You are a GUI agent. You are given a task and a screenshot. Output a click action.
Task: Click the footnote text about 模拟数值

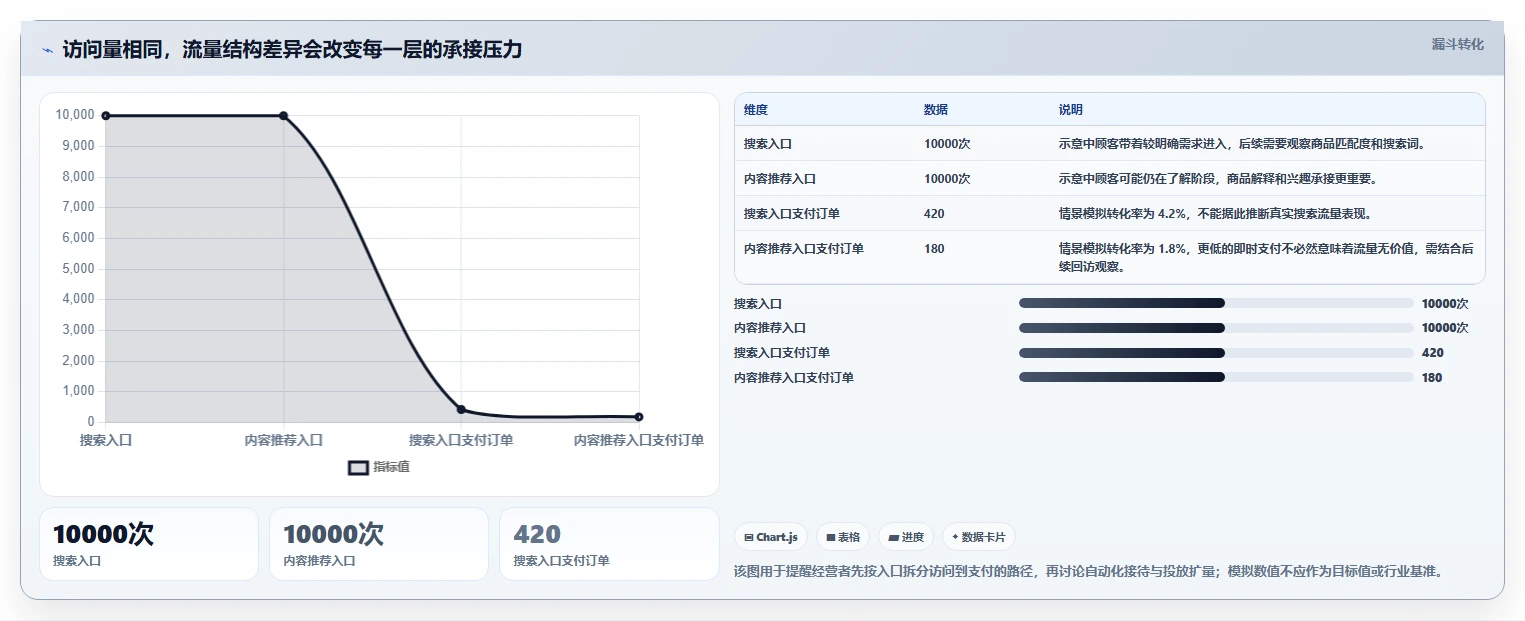pos(1088,572)
